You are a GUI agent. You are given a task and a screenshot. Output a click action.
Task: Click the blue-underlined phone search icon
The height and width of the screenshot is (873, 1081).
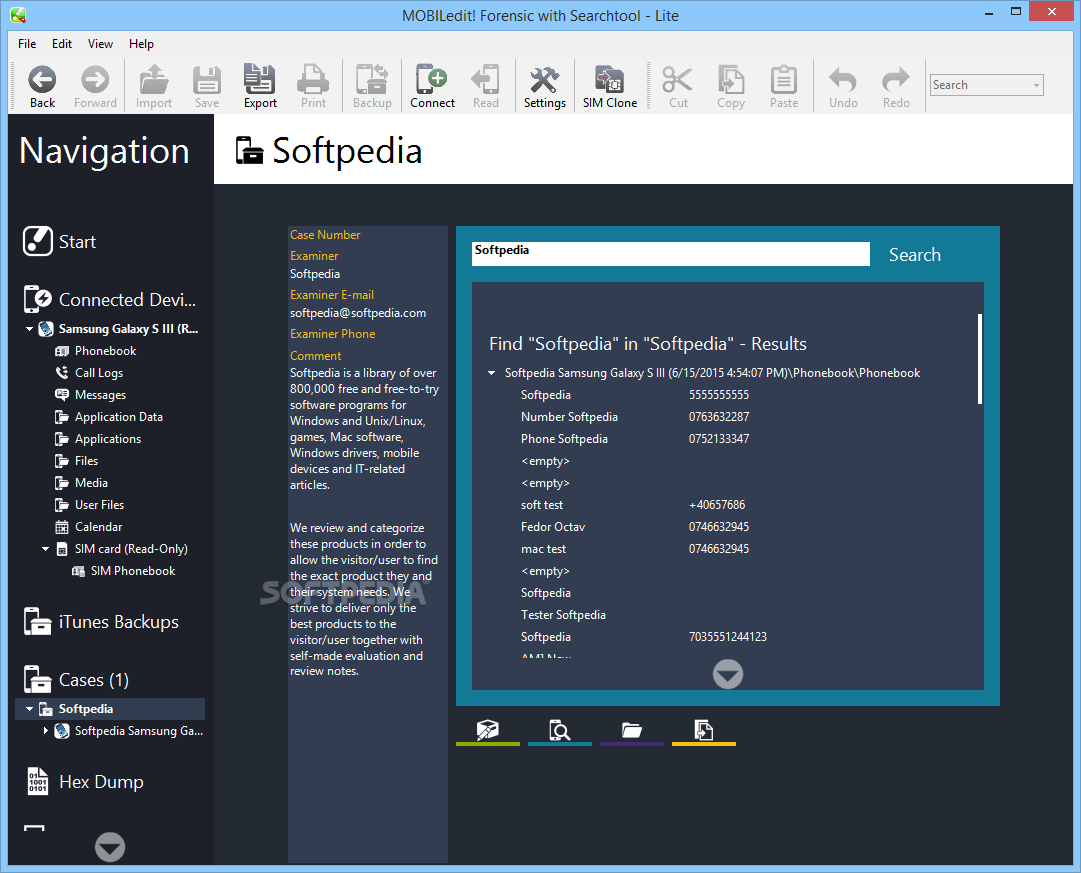[x=559, y=731]
